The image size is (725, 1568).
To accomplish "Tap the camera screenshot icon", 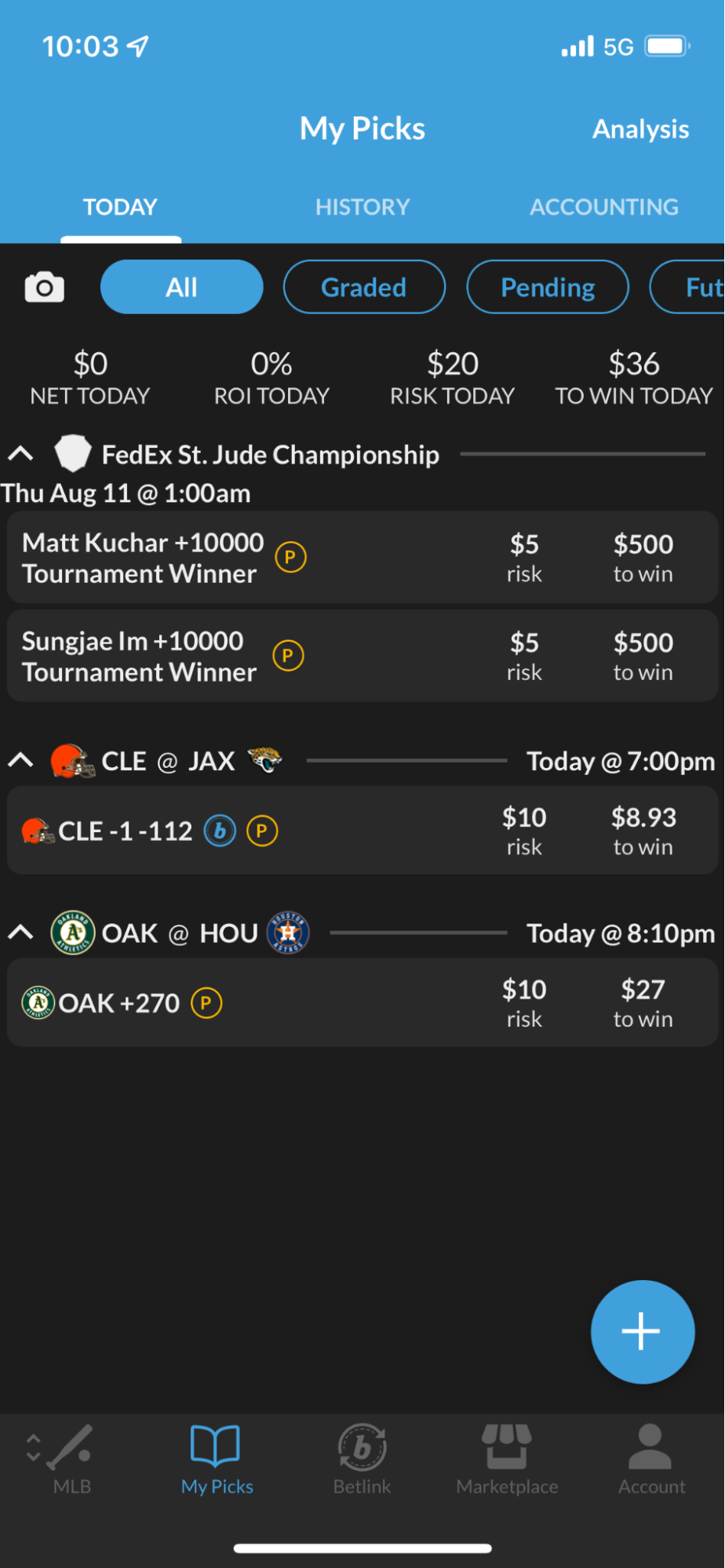I will click(x=44, y=288).
